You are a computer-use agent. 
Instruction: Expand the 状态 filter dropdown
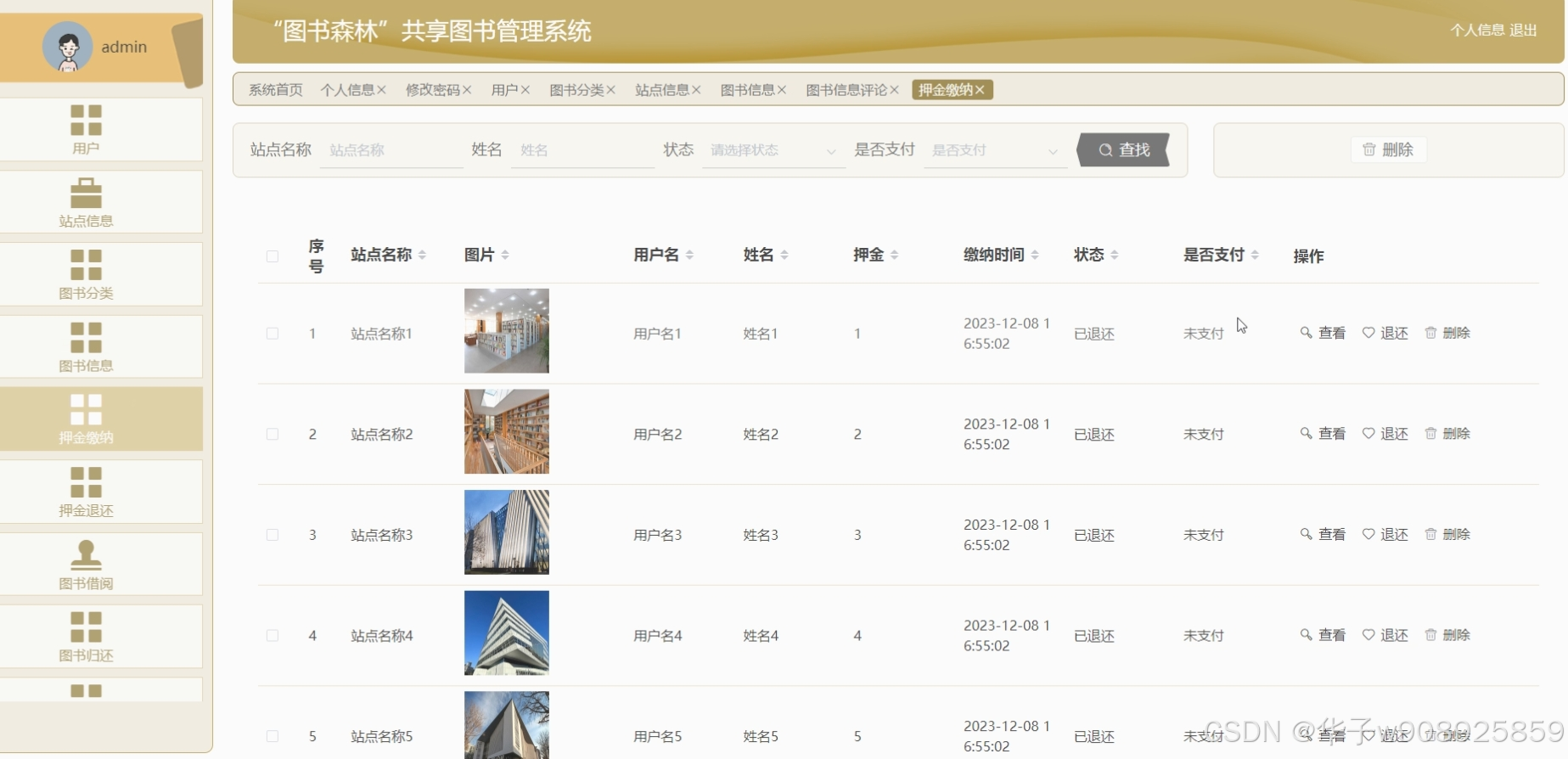point(773,150)
